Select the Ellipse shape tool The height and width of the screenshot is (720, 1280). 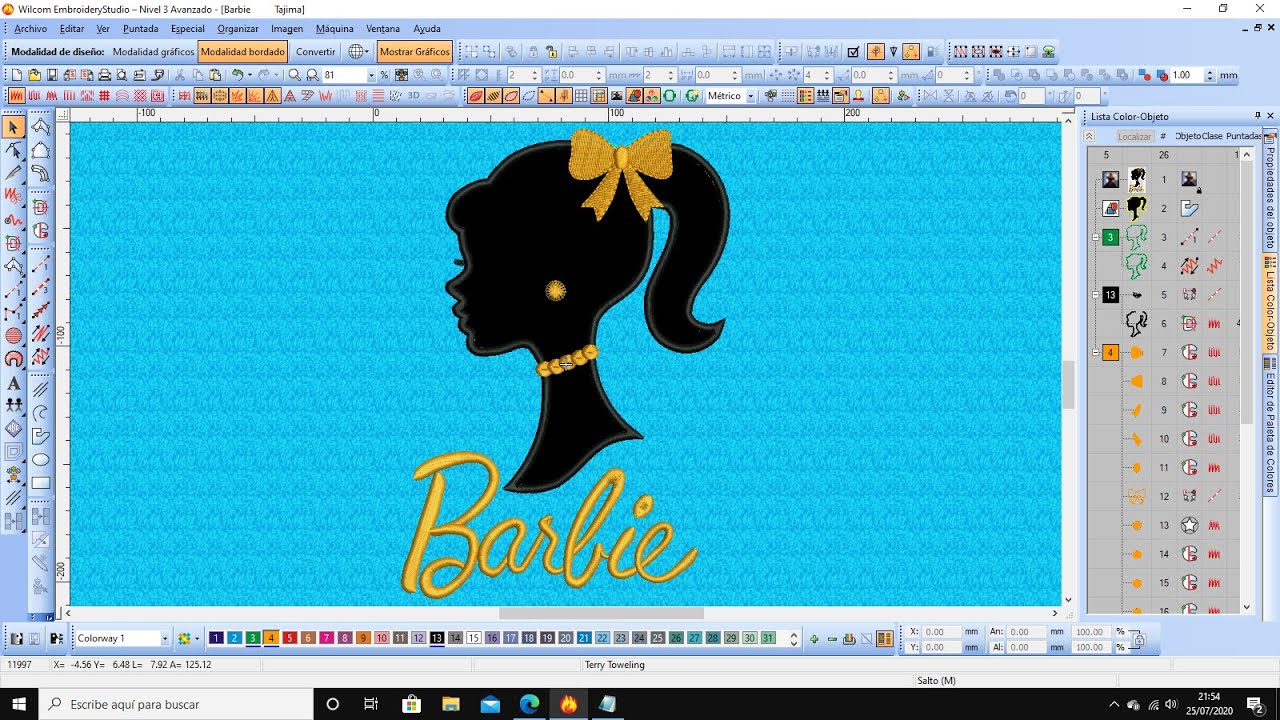pyautogui.click(x=41, y=460)
